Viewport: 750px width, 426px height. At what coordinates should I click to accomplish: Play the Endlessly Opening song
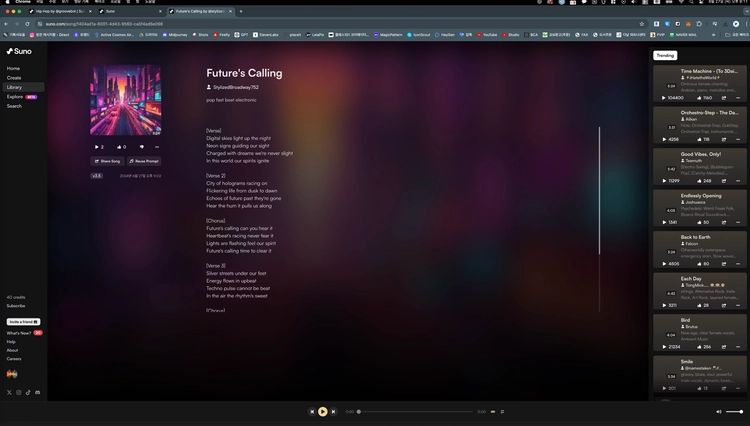point(663,222)
